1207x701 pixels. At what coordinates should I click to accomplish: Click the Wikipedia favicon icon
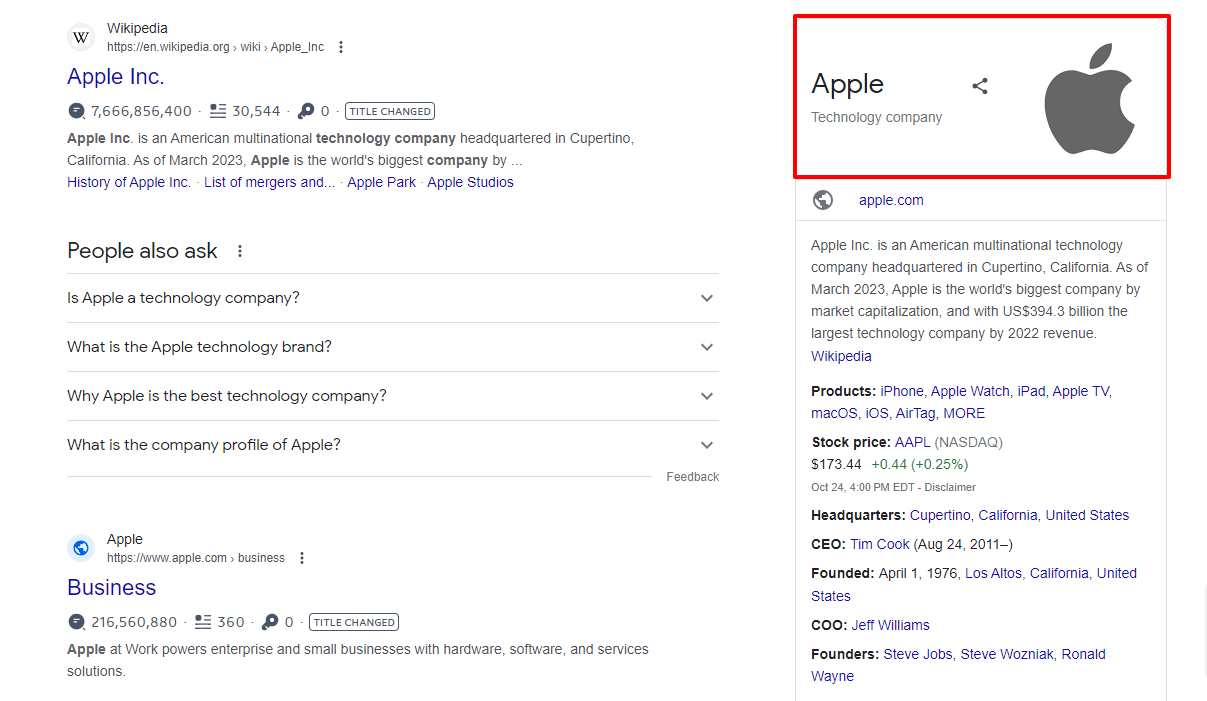click(81, 38)
